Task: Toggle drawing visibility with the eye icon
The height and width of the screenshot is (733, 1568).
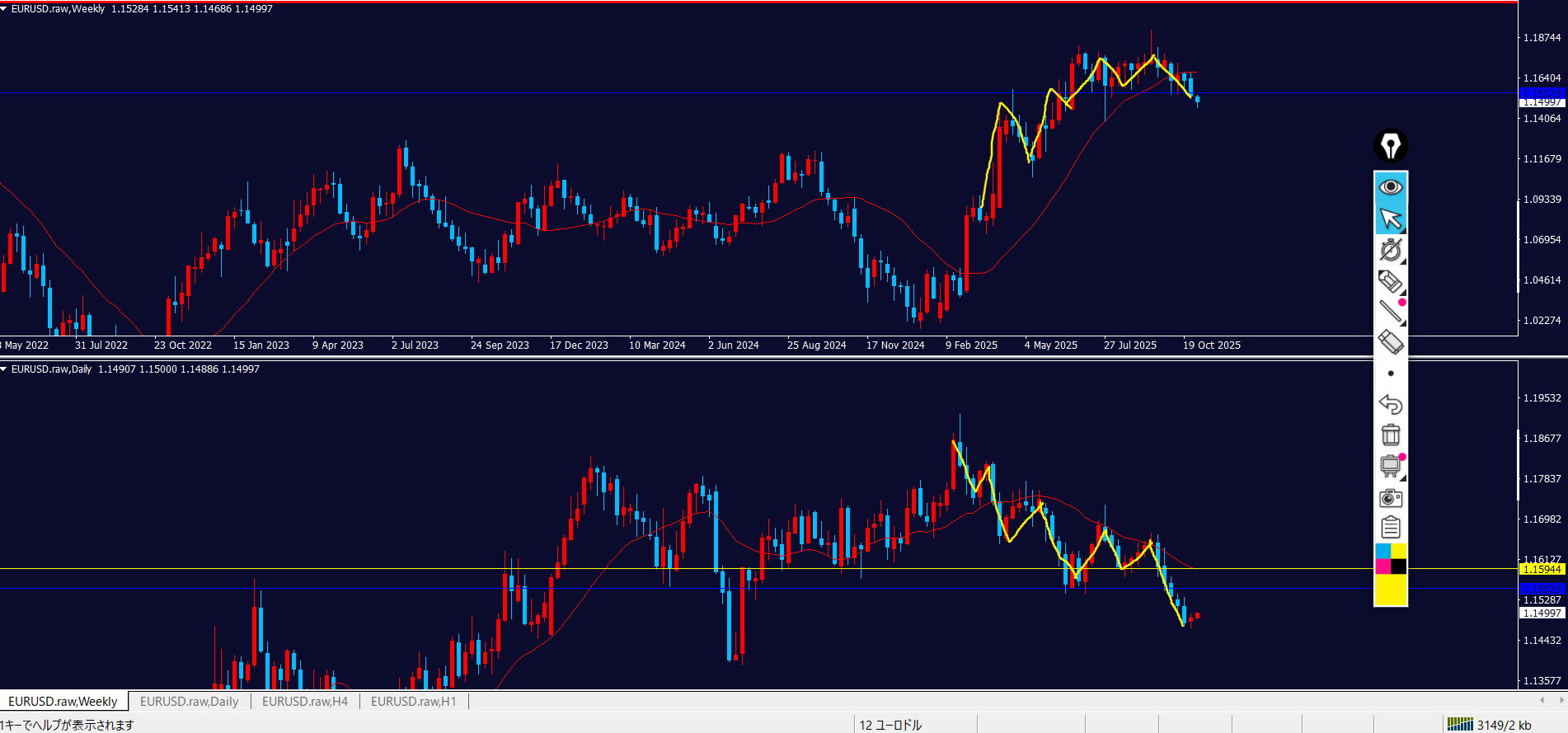Action: (1390, 187)
